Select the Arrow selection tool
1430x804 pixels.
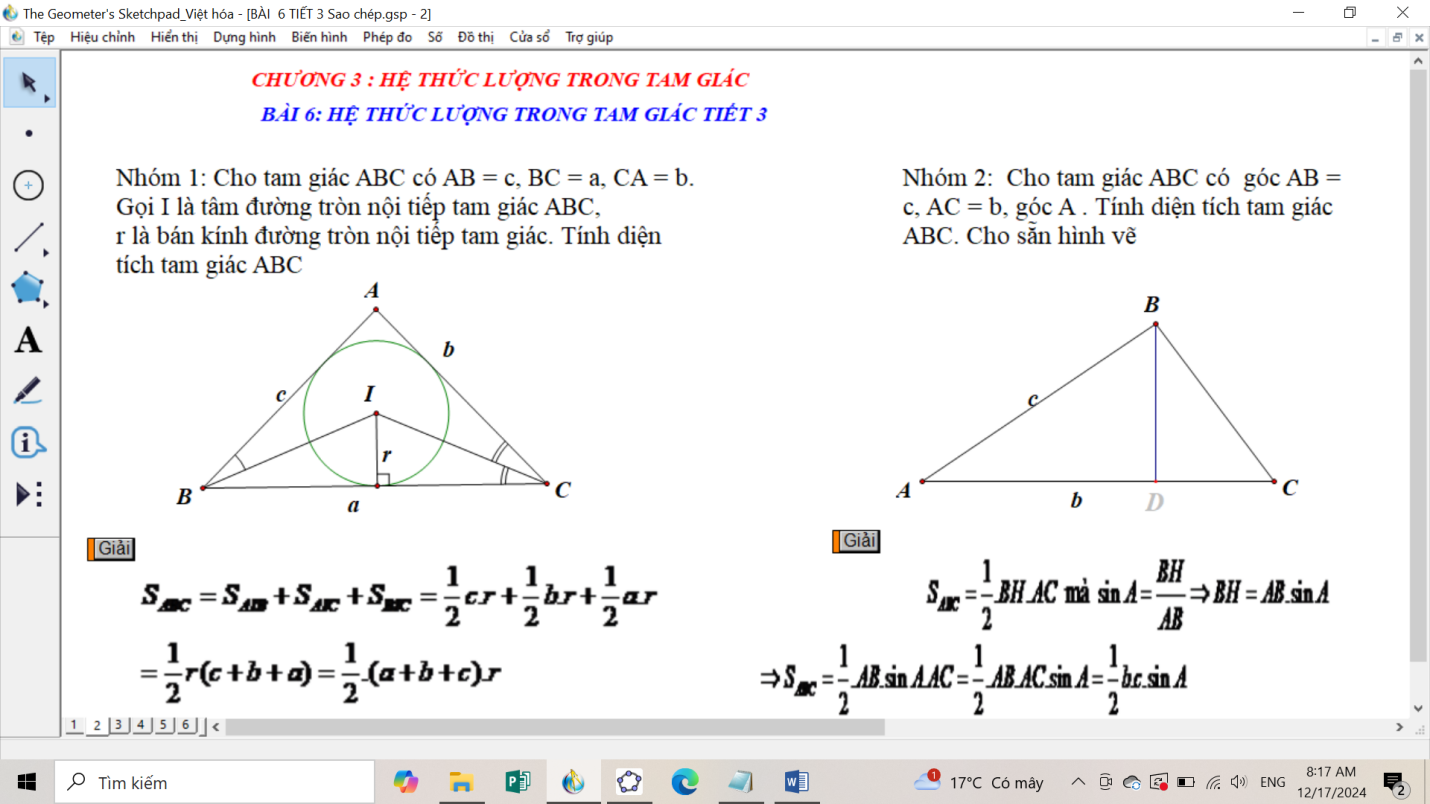point(28,82)
